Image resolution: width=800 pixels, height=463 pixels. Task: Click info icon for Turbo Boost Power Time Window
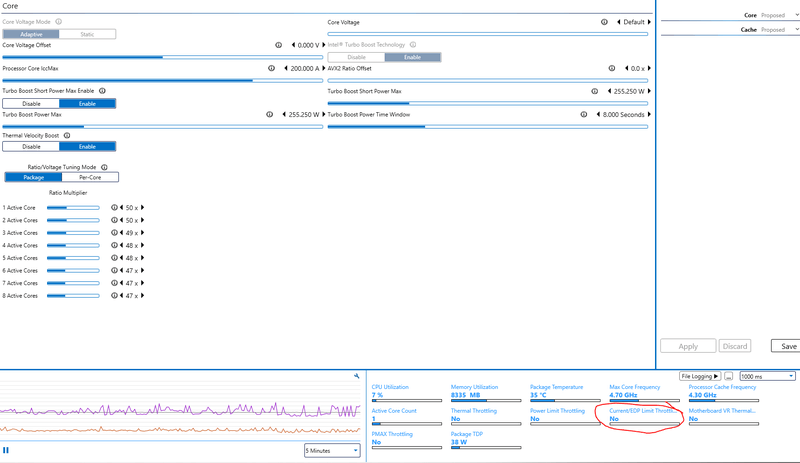tap(584, 115)
